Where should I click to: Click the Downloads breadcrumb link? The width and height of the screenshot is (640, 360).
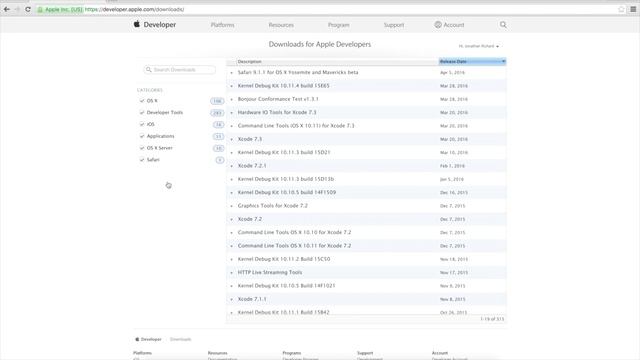coord(180,339)
